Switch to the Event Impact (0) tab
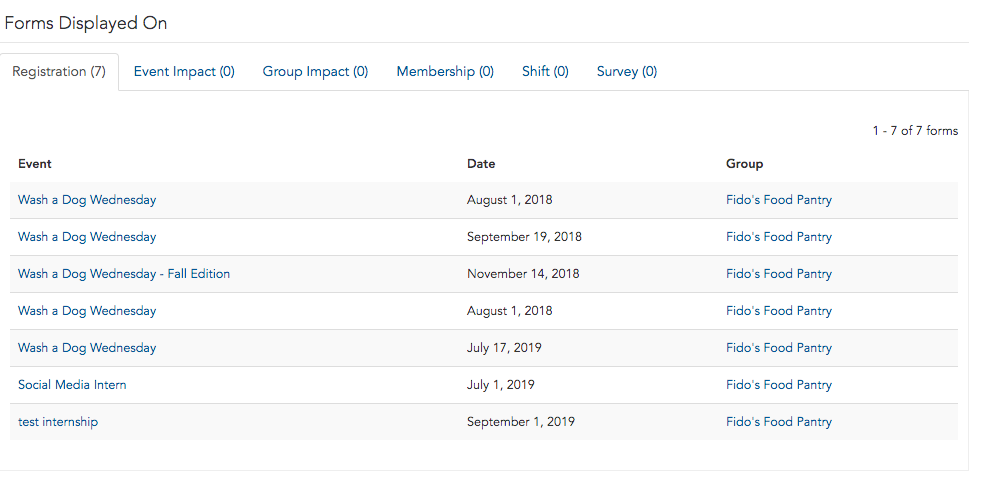 coord(184,72)
